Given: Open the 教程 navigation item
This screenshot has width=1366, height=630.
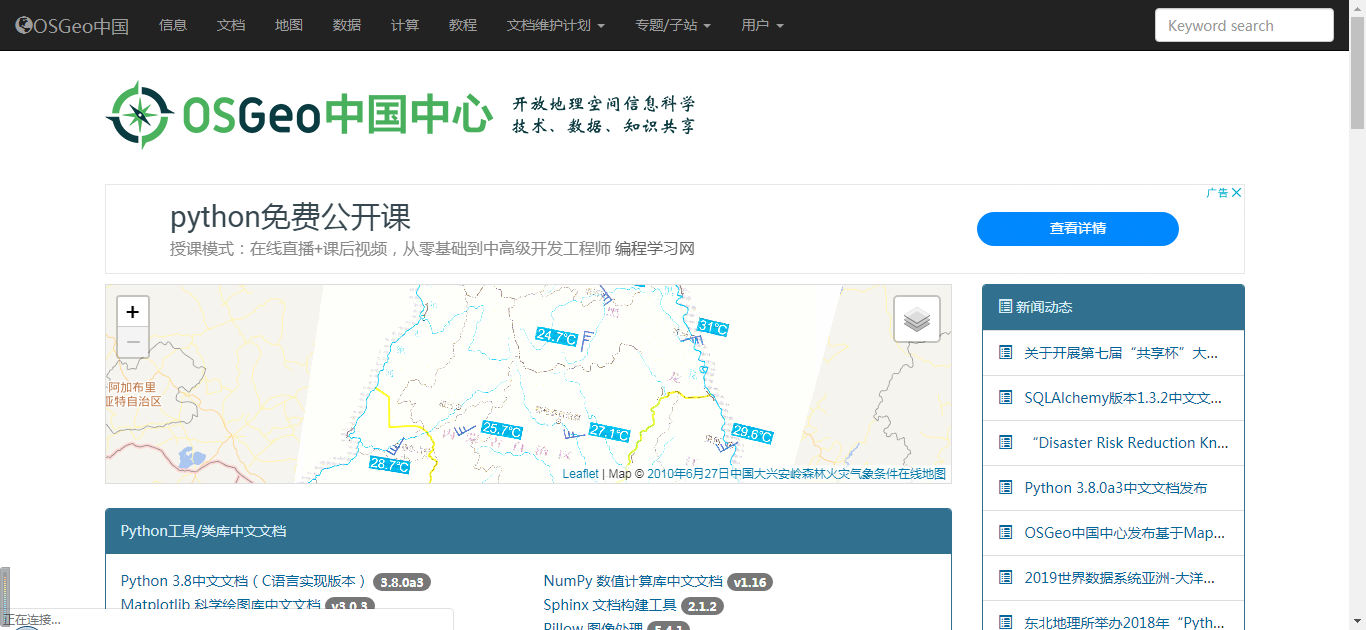Looking at the screenshot, I should click(463, 25).
